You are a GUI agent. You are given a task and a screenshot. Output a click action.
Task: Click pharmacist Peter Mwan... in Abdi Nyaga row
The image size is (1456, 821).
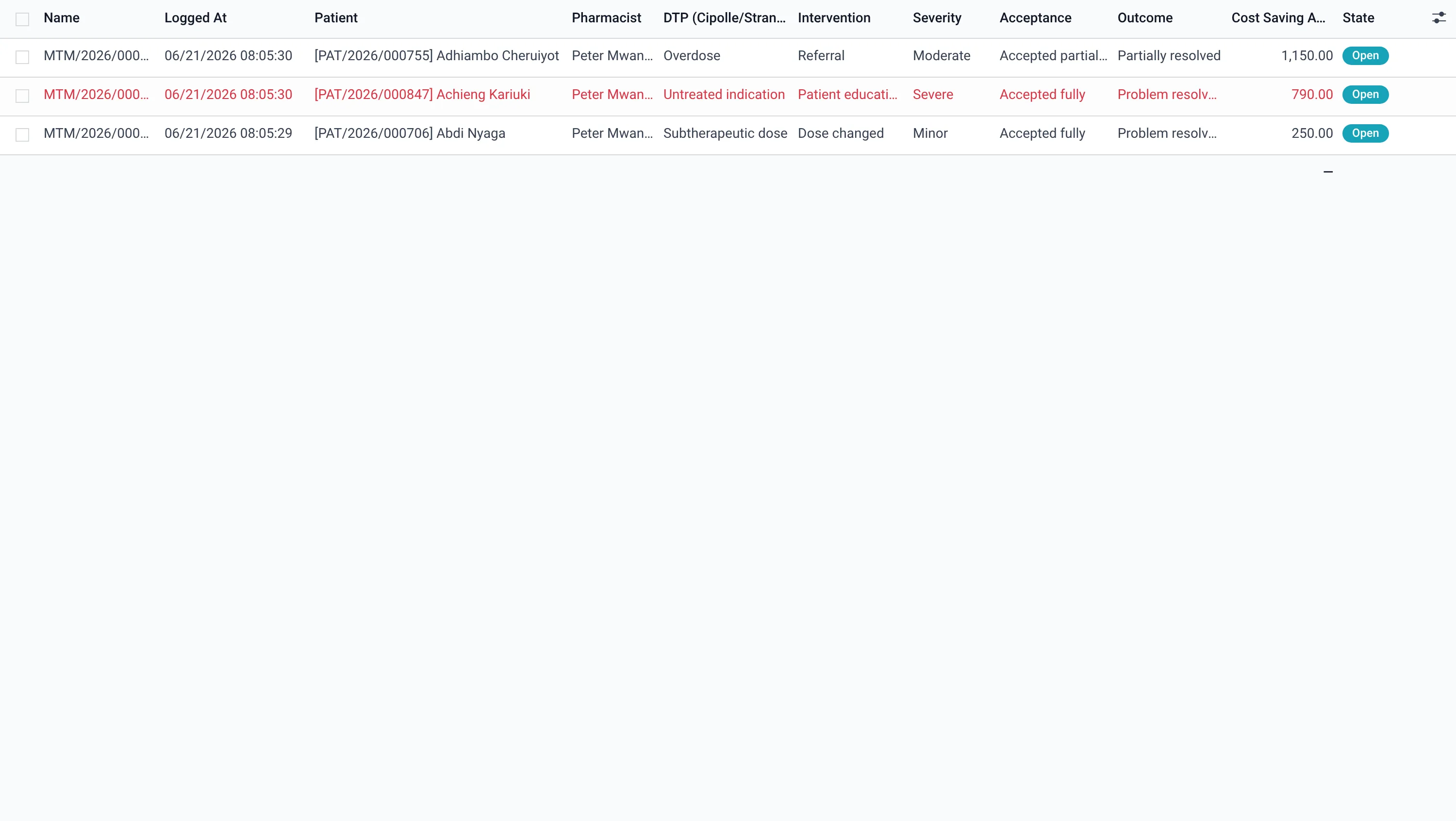[x=612, y=133]
